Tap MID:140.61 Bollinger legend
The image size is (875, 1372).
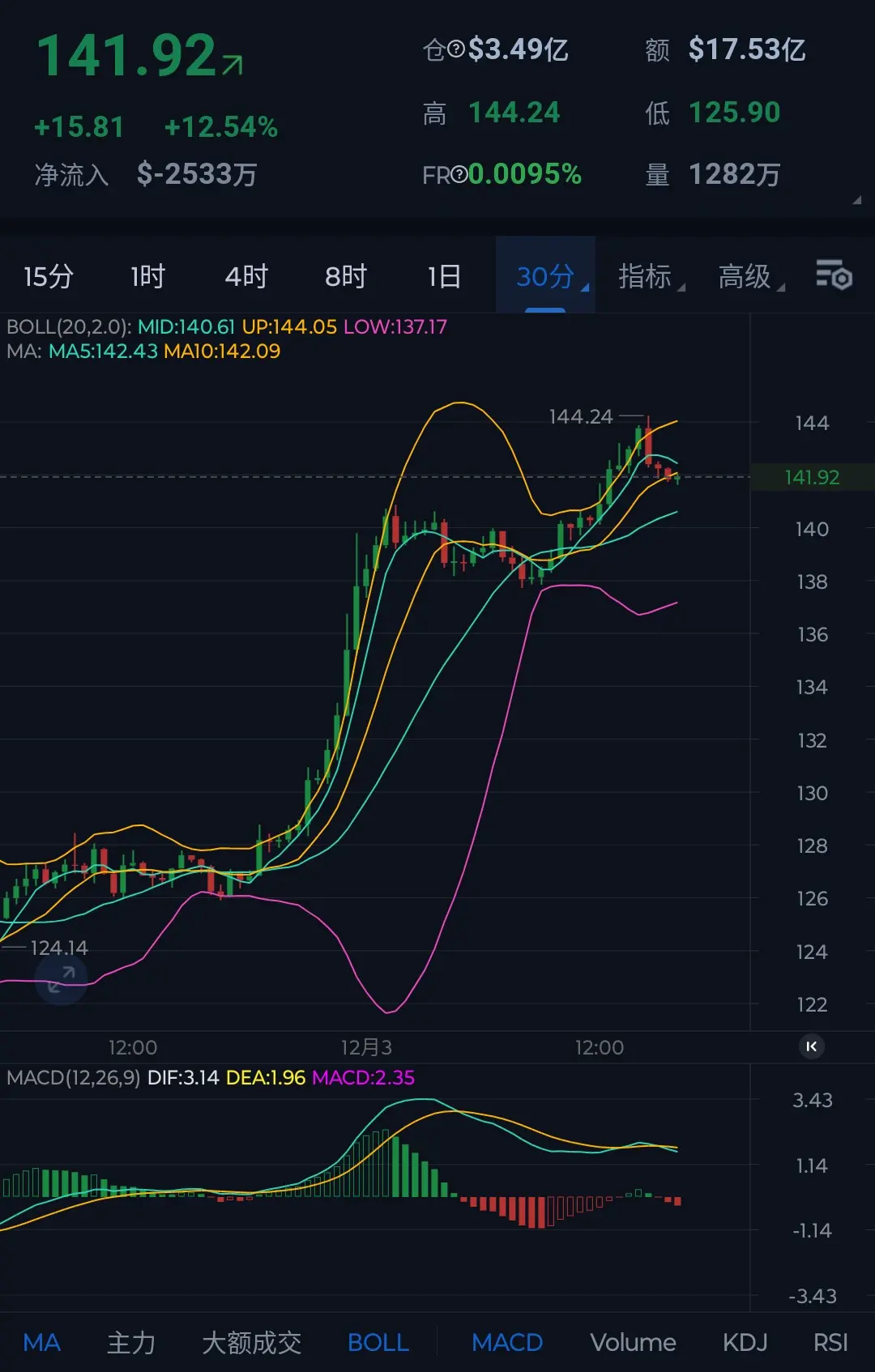point(186,327)
